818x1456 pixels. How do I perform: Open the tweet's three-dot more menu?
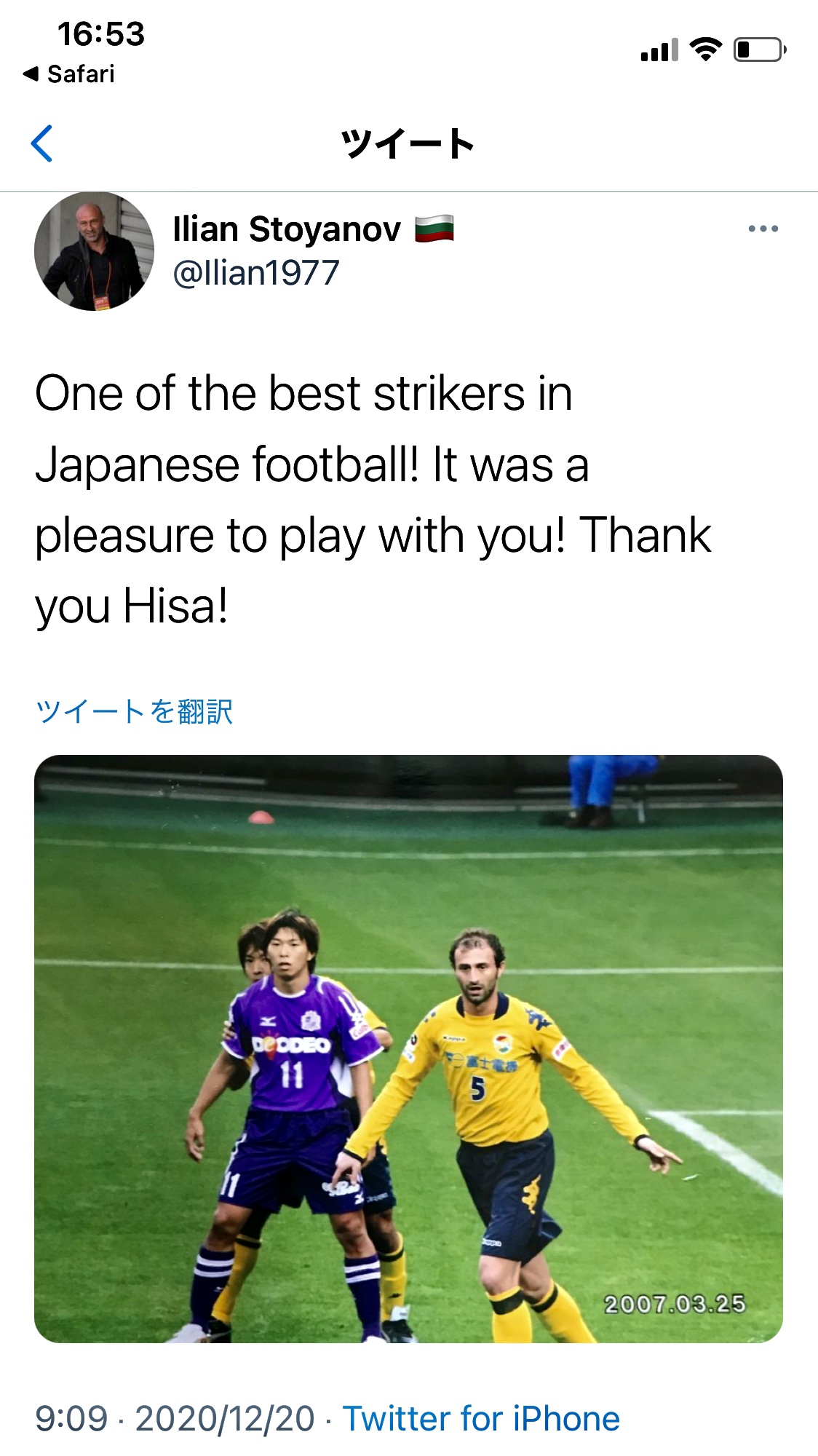pos(763,229)
